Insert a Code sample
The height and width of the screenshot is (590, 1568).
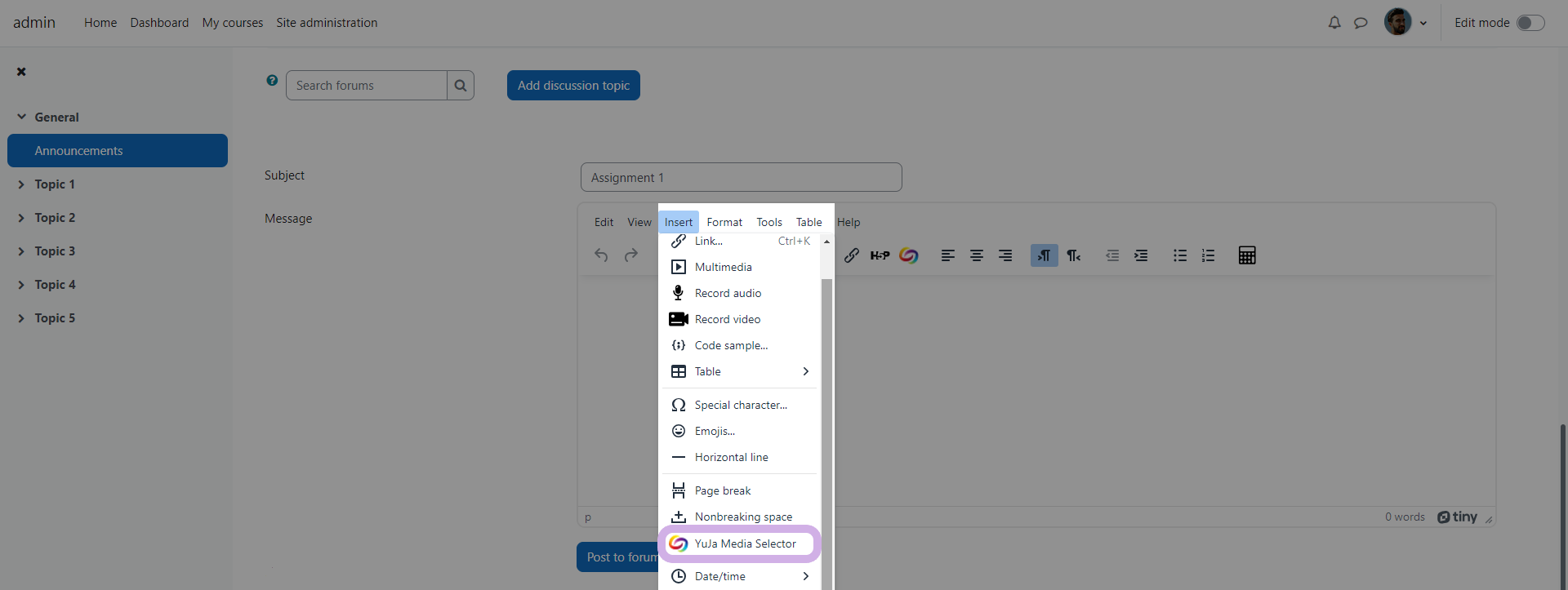coord(740,345)
